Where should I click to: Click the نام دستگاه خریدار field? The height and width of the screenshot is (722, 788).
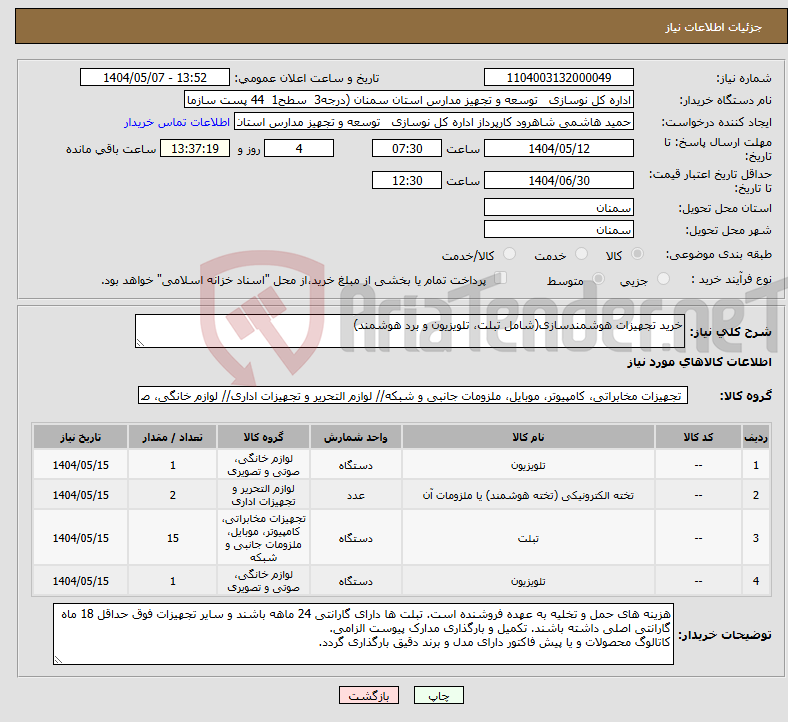coord(409,100)
